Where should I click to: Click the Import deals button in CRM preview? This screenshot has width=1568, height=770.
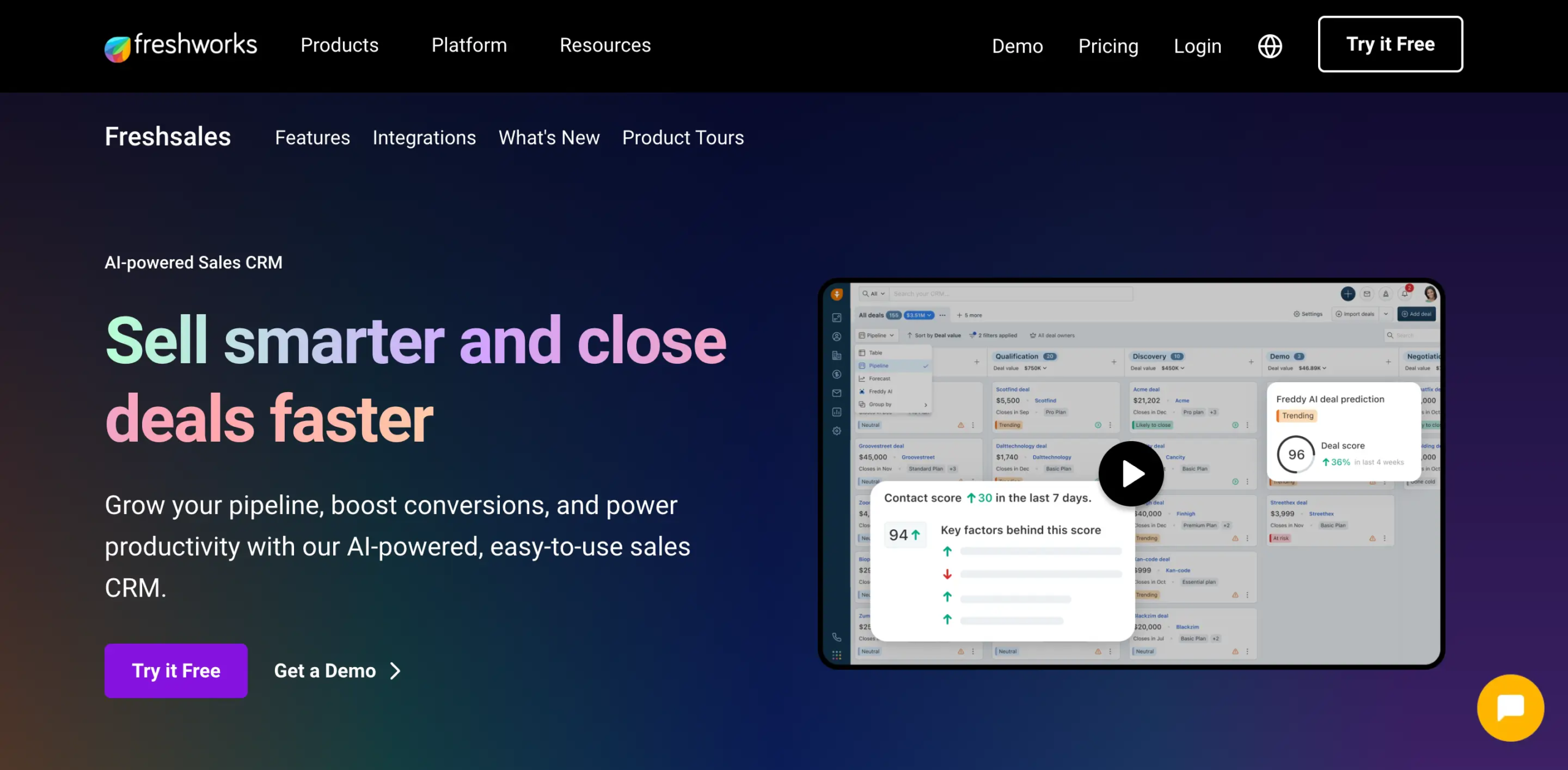(1354, 314)
